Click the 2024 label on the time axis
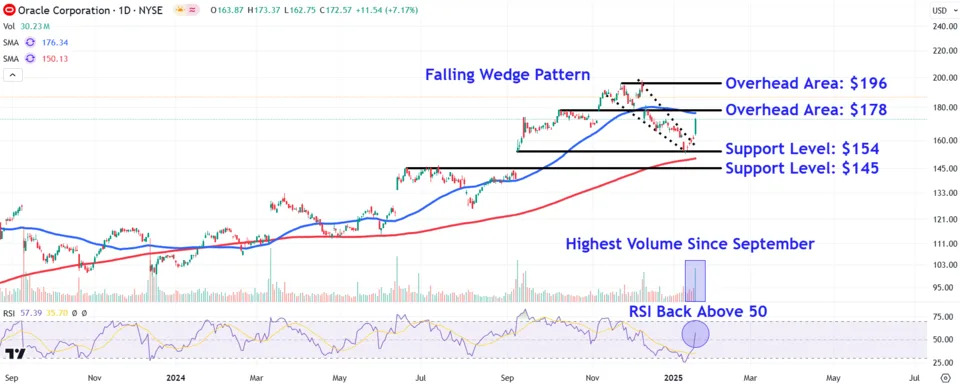This screenshot has height=384, width=960. coord(176,377)
